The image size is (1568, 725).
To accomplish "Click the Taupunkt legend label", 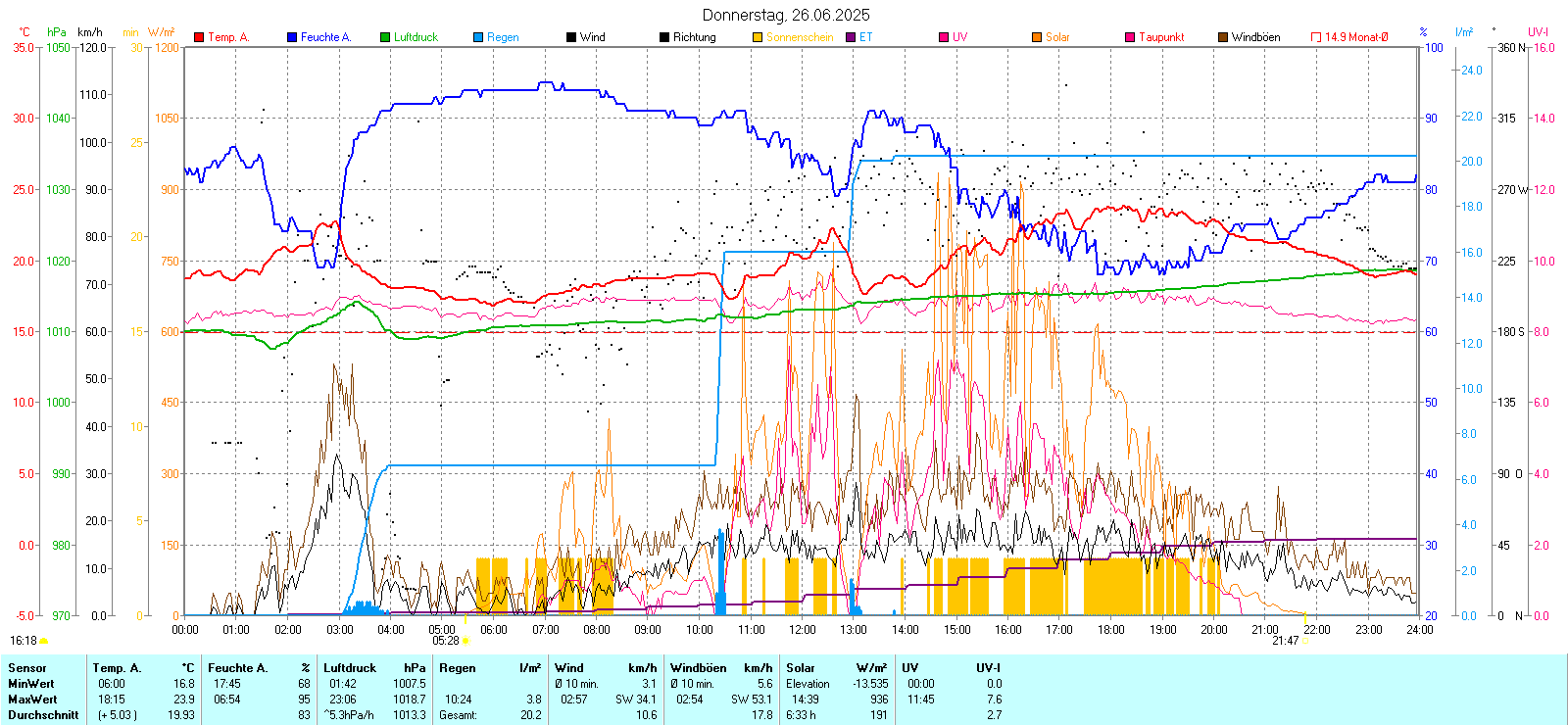I will click(x=1161, y=37).
